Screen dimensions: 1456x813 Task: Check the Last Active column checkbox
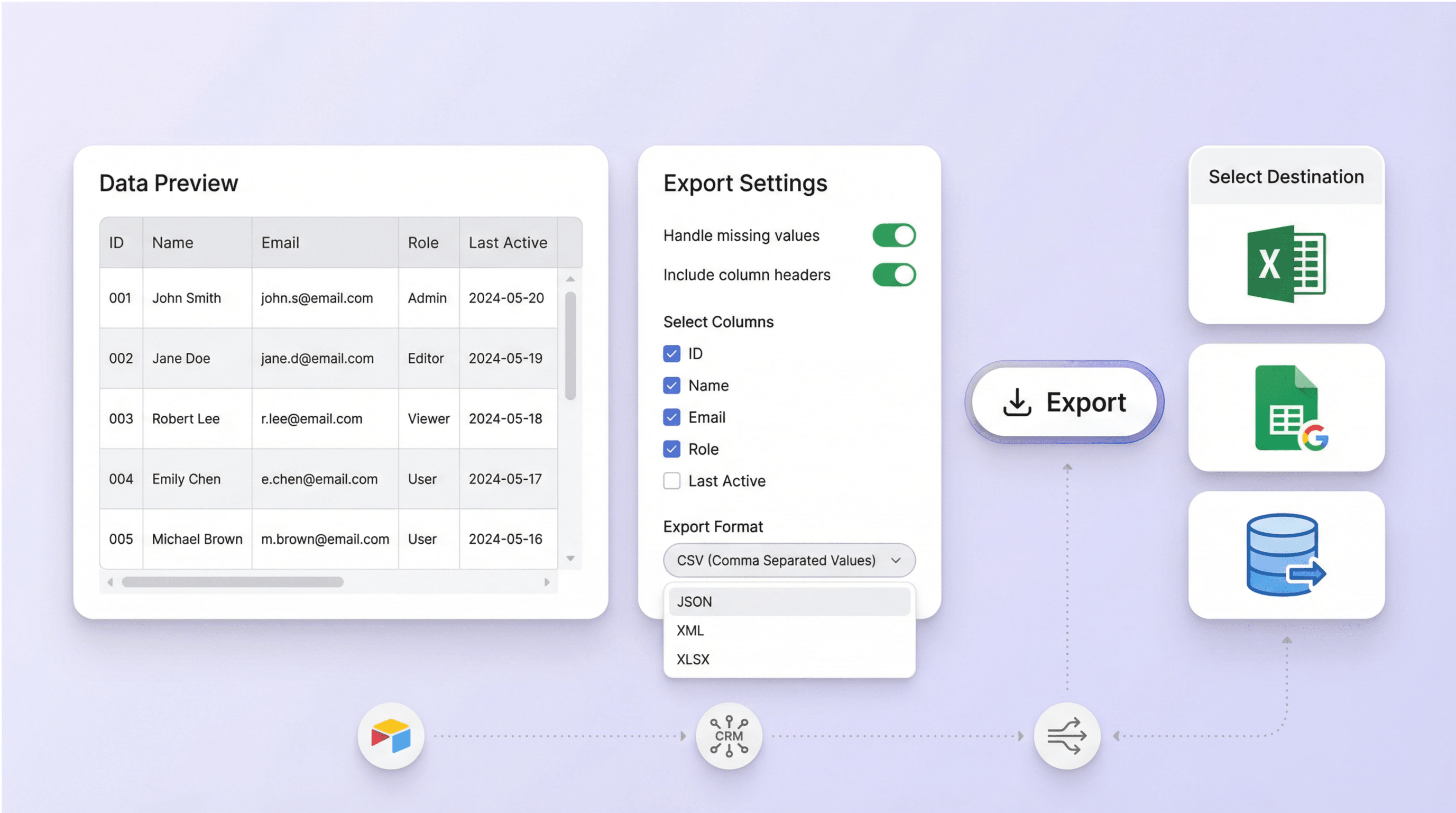pyautogui.click(x=671, y=481)
